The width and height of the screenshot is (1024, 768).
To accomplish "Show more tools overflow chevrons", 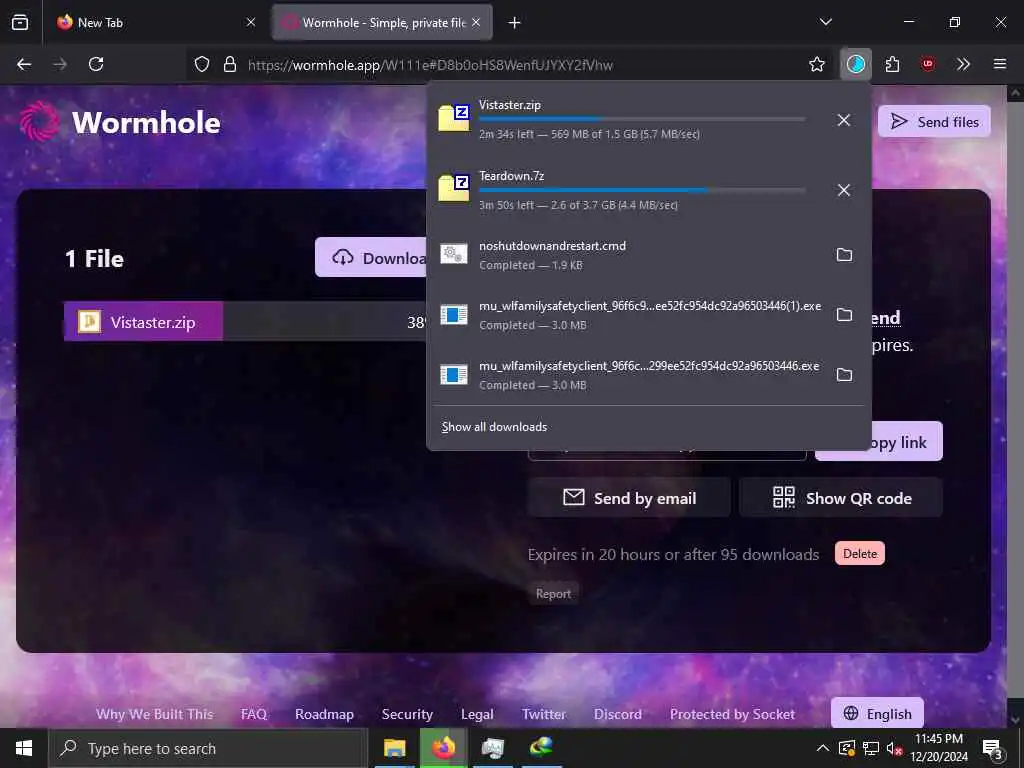I will (x=963, y=64).
